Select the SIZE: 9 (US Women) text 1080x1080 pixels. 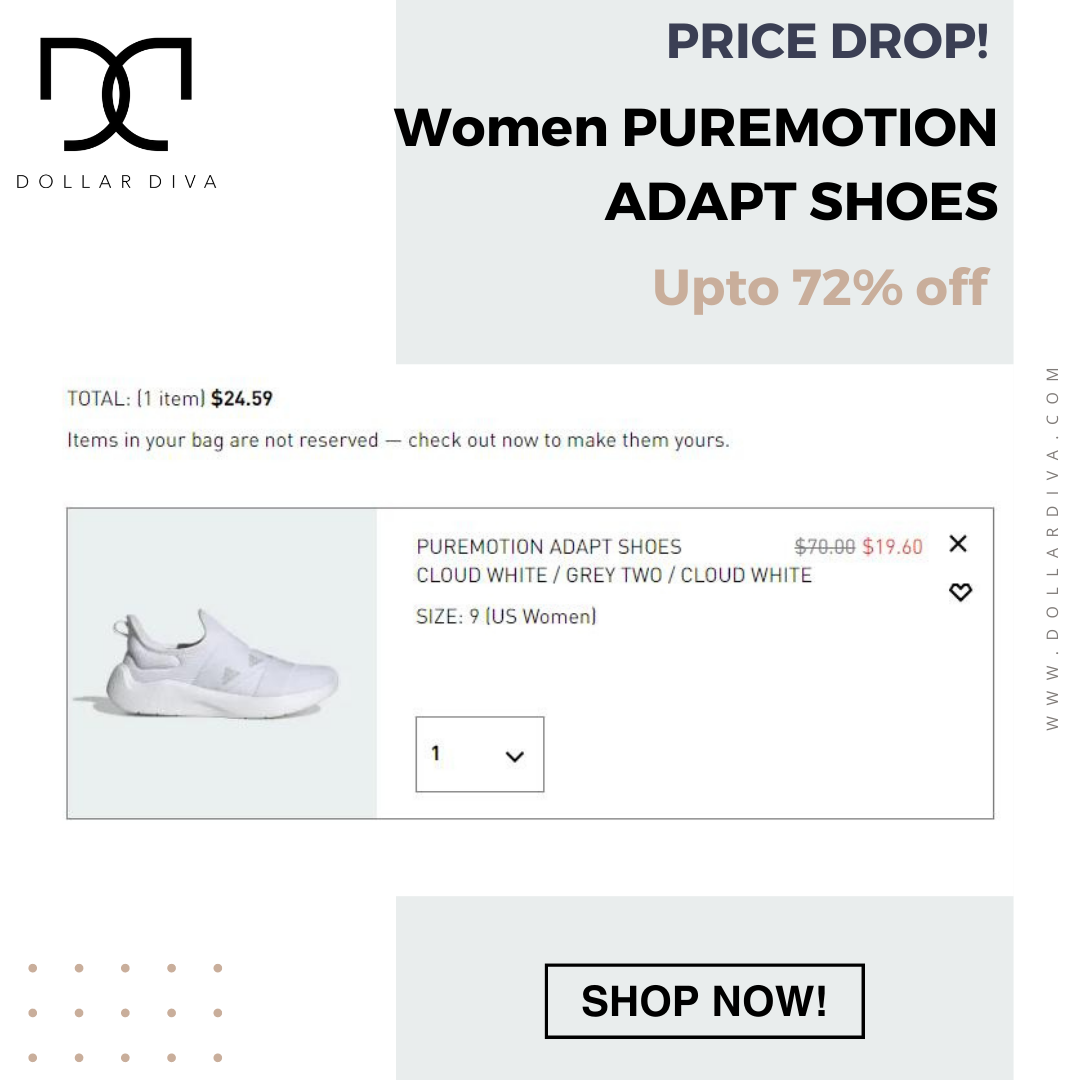pos(506,616)
